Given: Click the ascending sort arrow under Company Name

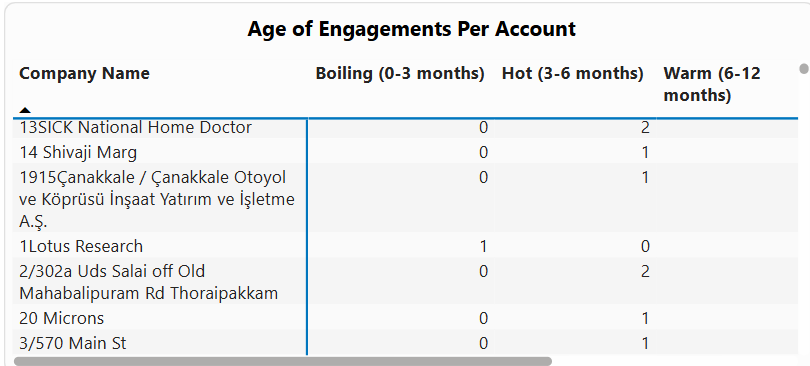Looking at the screenshot, I should point(25,109).
